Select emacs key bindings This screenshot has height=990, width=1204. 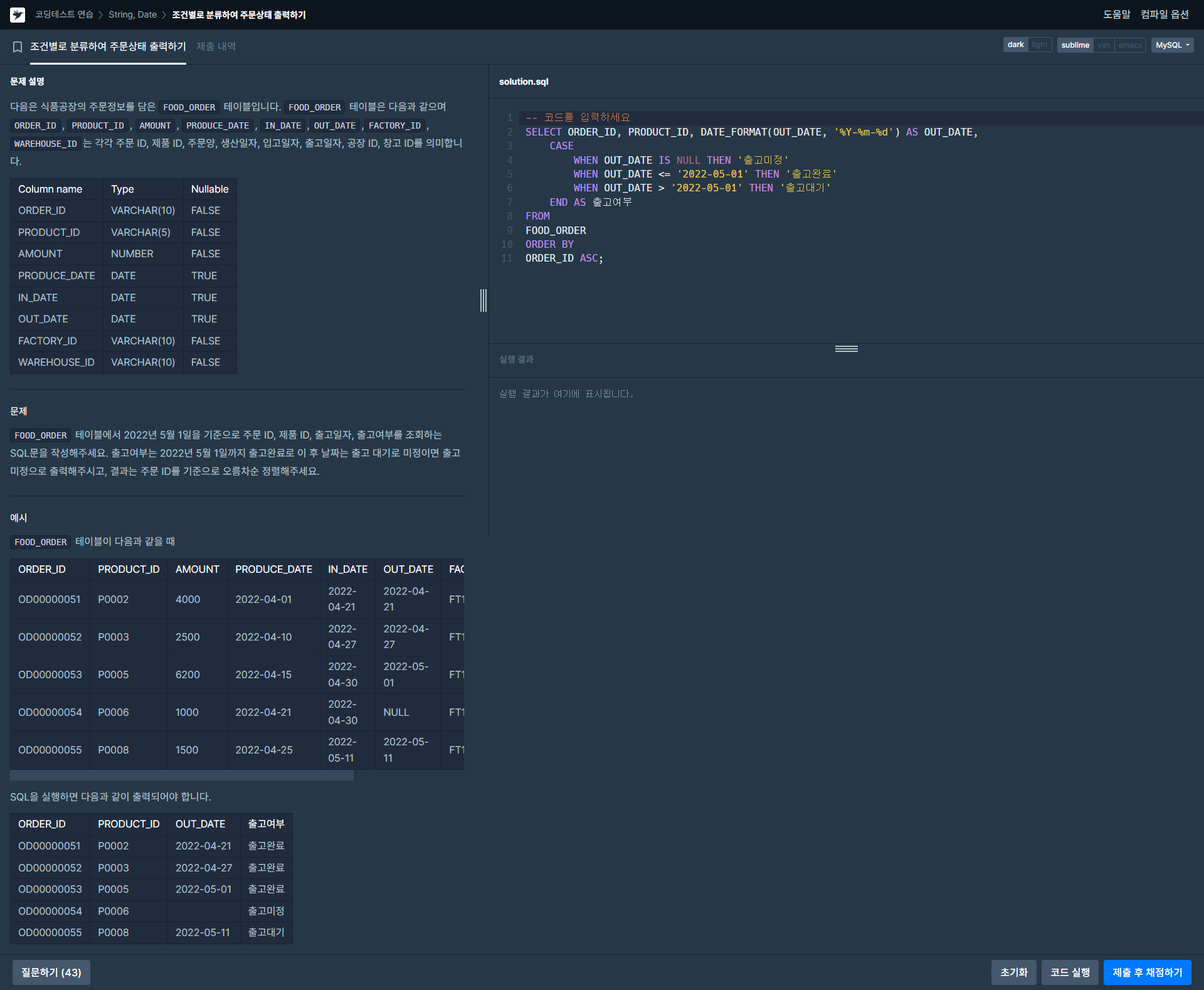1130,45
